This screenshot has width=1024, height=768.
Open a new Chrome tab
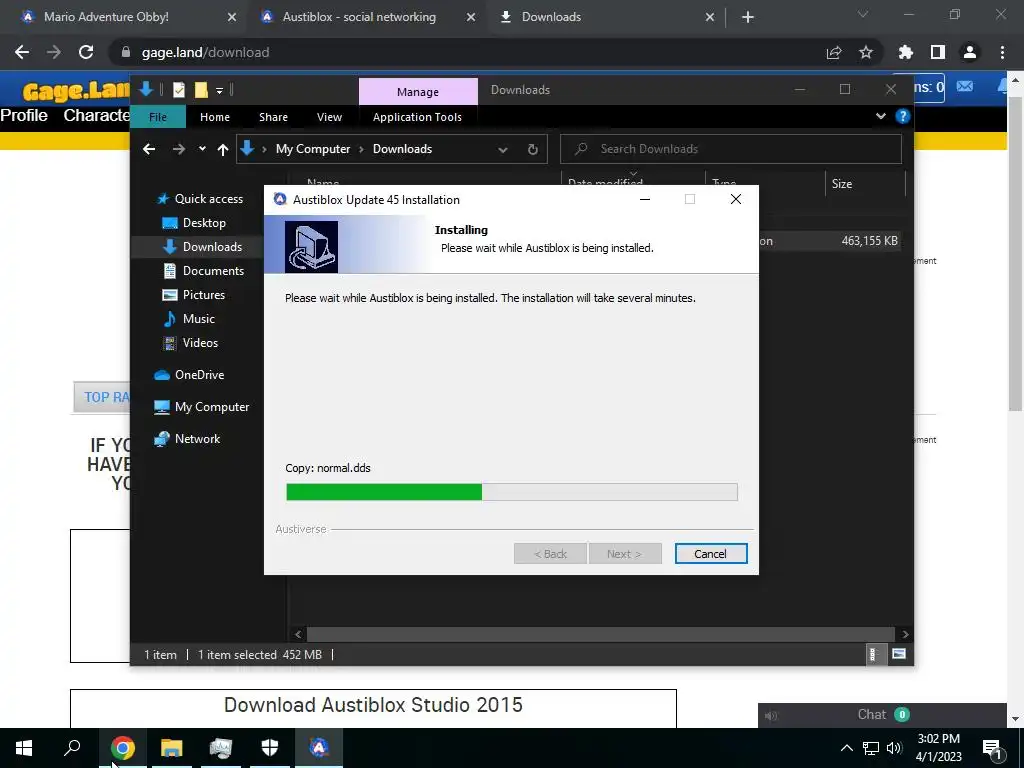coord(748,18)
